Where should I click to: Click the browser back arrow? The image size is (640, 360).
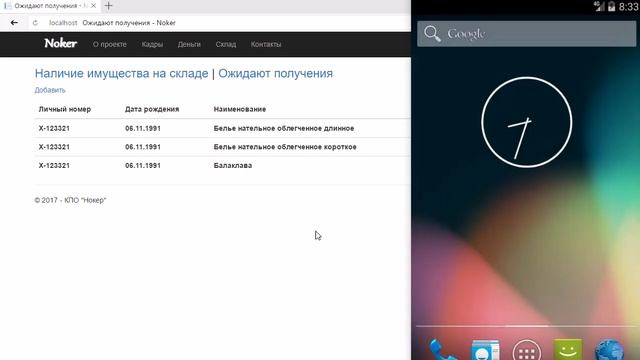pos(14,23)
